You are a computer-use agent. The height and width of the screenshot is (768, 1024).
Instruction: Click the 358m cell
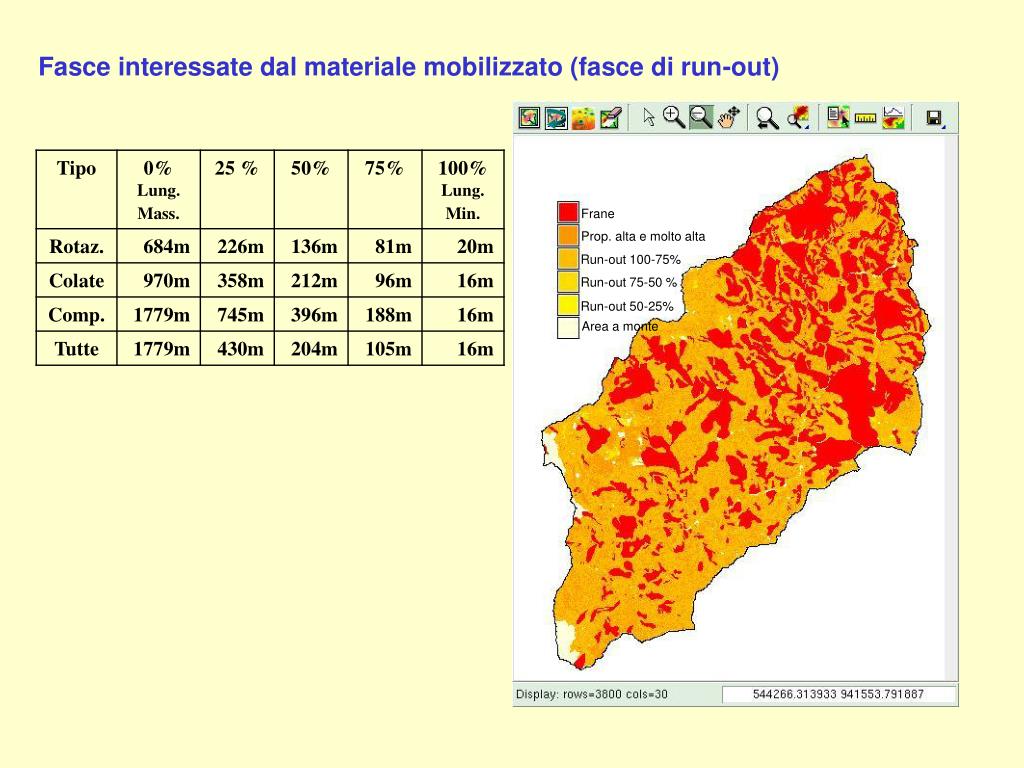[237, 281]
